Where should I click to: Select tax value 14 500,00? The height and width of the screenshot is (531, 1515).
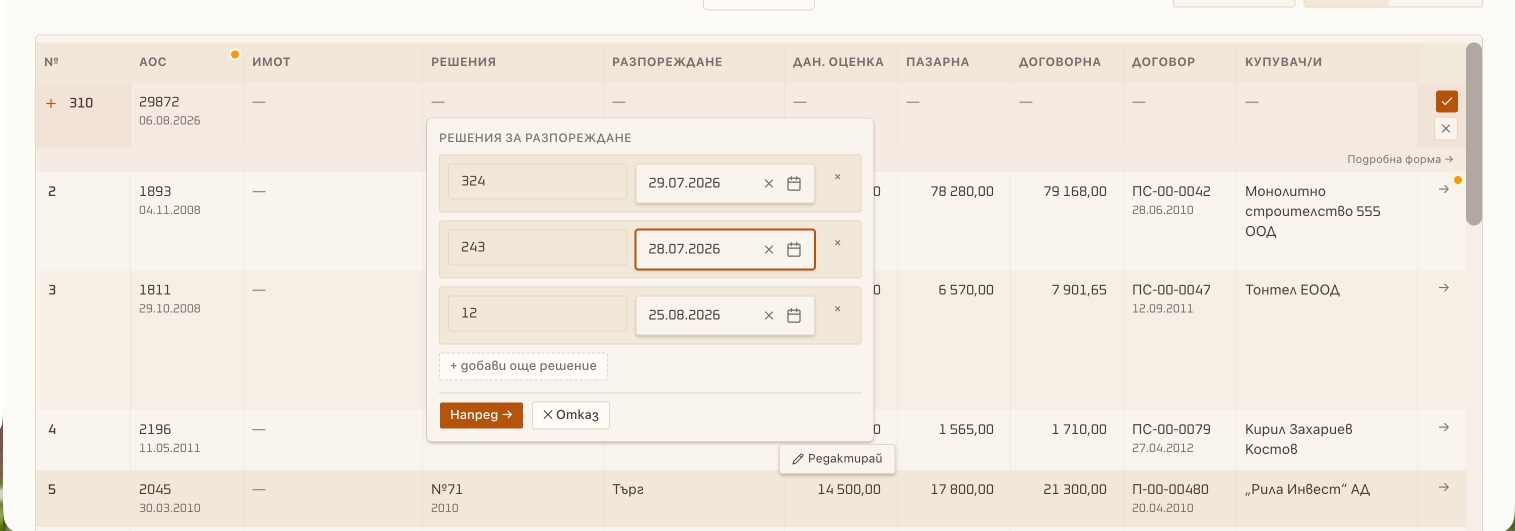pos(849,489)
